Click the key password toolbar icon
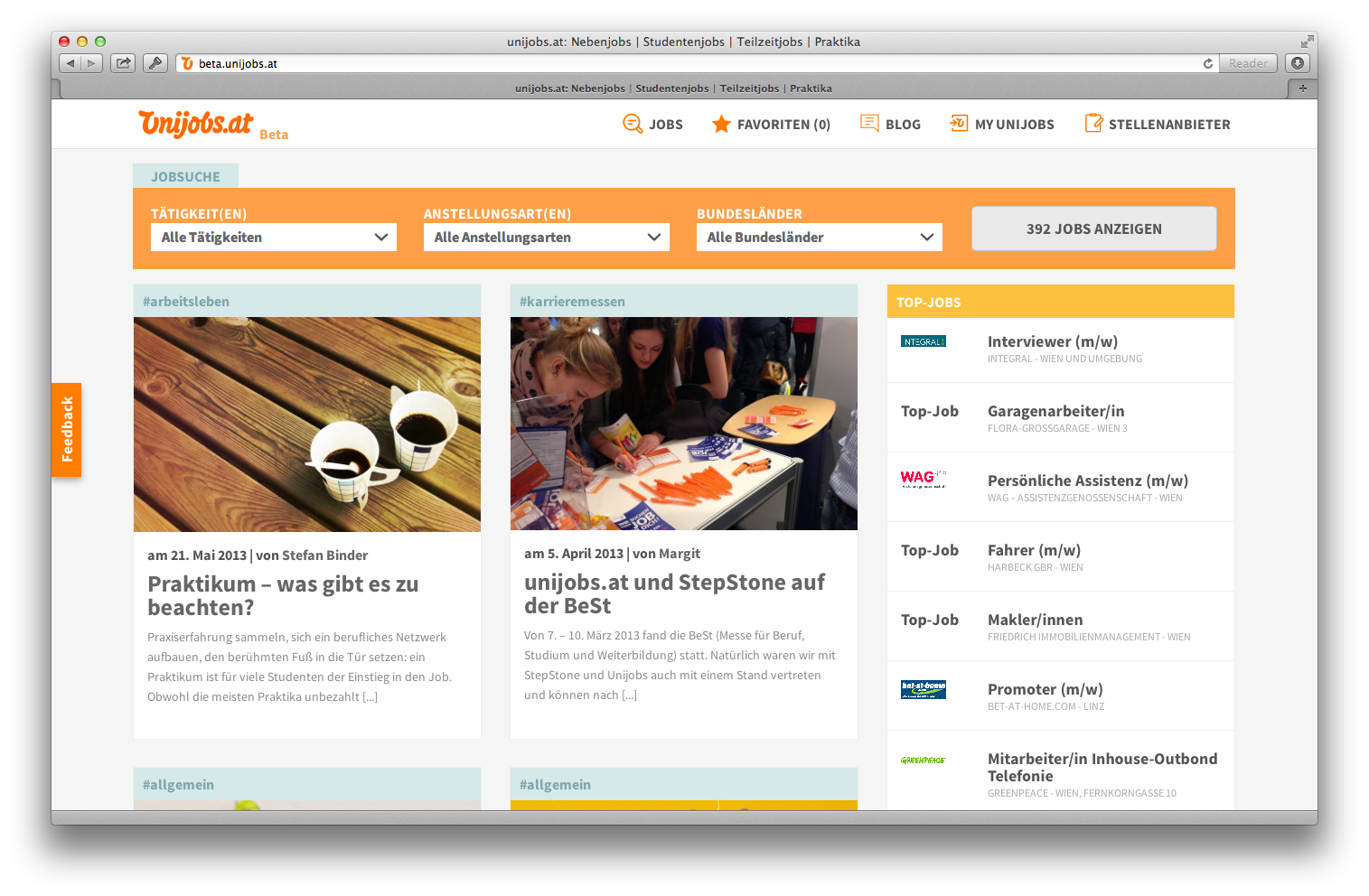The width and height of the screenshot is (1369, 896). (155, 63)
